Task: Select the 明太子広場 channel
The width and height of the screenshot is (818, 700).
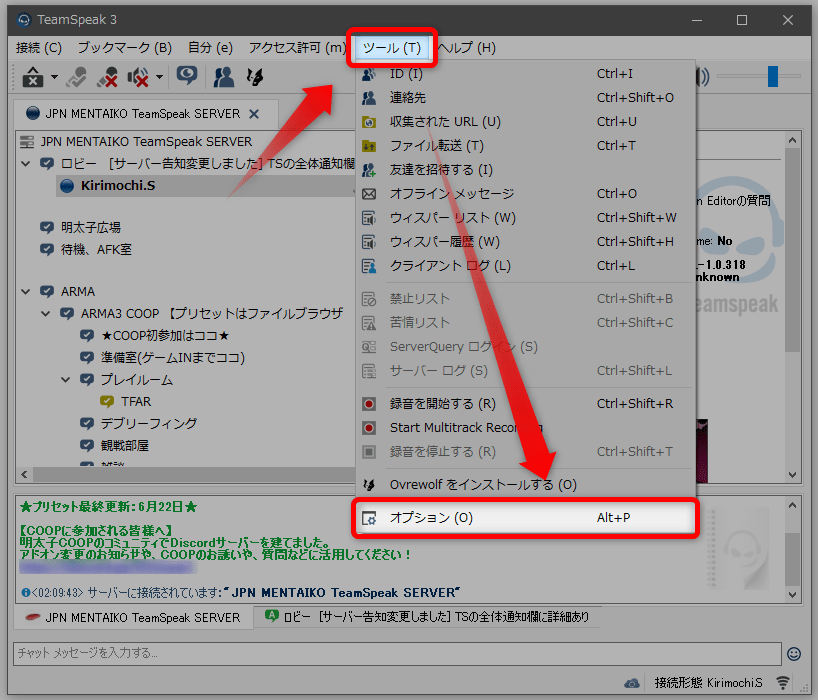Action: tap(91, 227)
